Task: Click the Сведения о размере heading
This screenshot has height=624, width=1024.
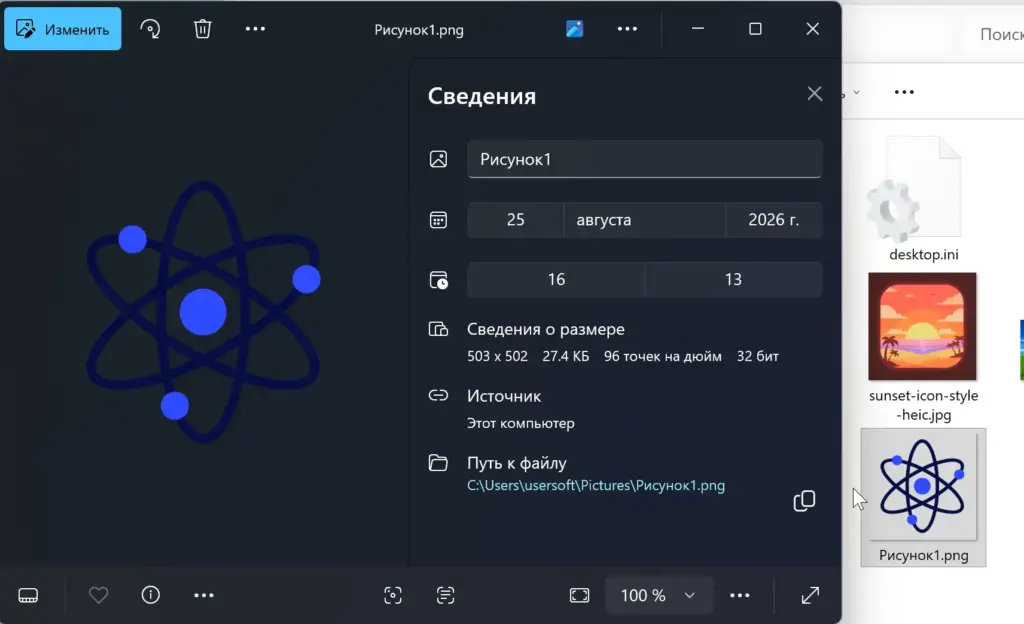Action: point(545,329)
